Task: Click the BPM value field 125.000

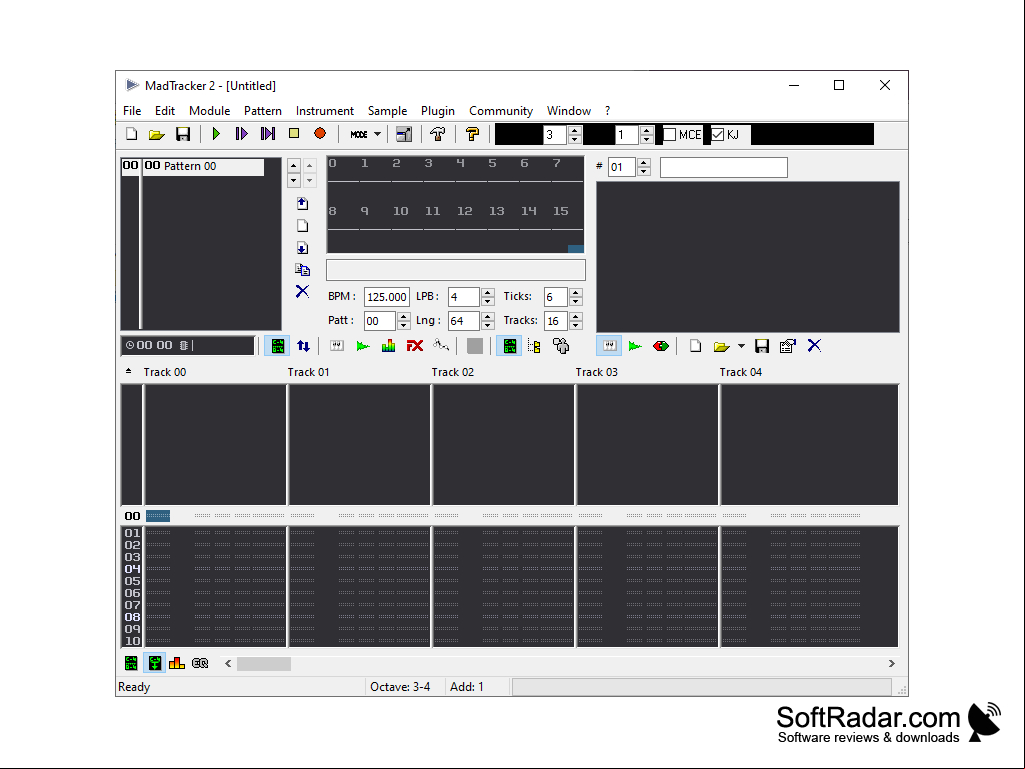Action: pyautogui.click(x=386, y=297)
